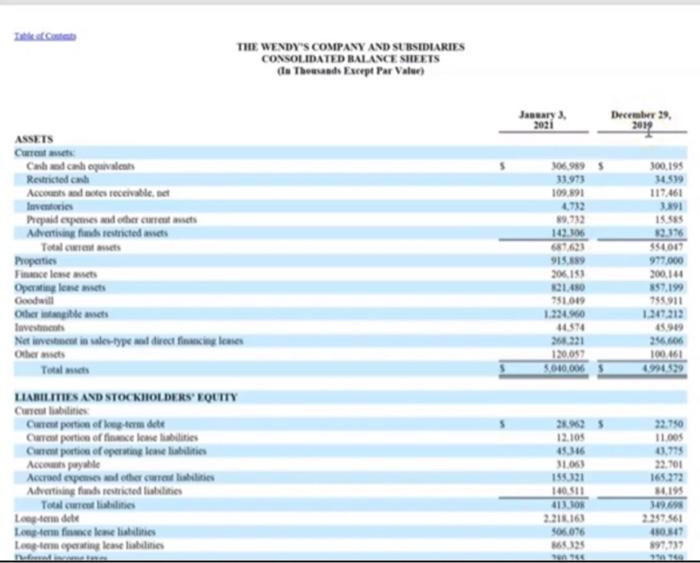The width and height of the screenshot is (700, 563).
Task: Select the Goodwill value 751,049
Action: (568, 300)
